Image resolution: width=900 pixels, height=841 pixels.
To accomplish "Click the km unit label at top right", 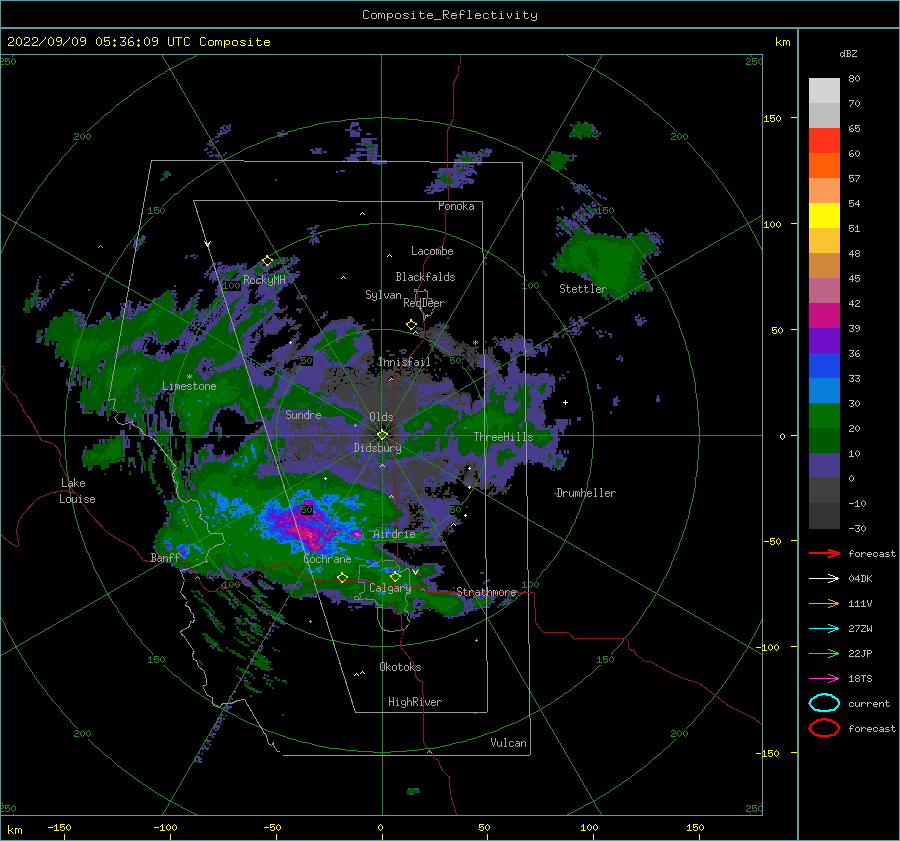I will point(782,42).
